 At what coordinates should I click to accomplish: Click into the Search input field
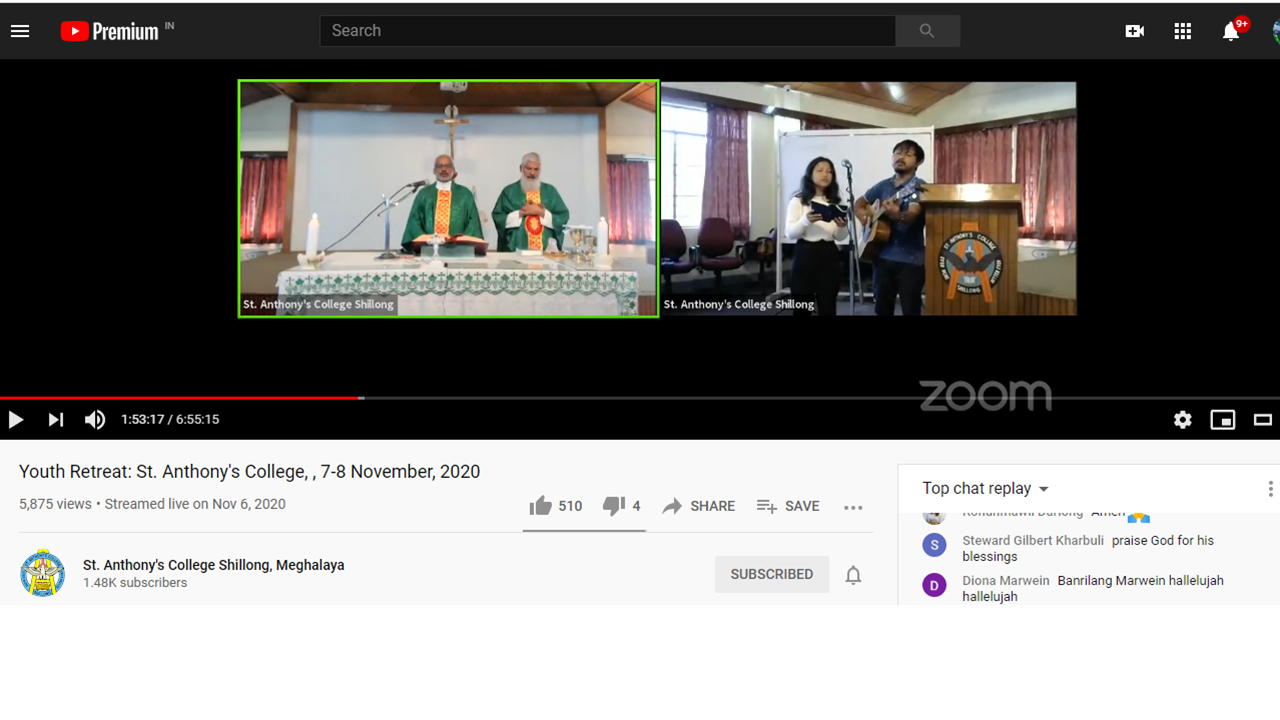tap(607, 31)
